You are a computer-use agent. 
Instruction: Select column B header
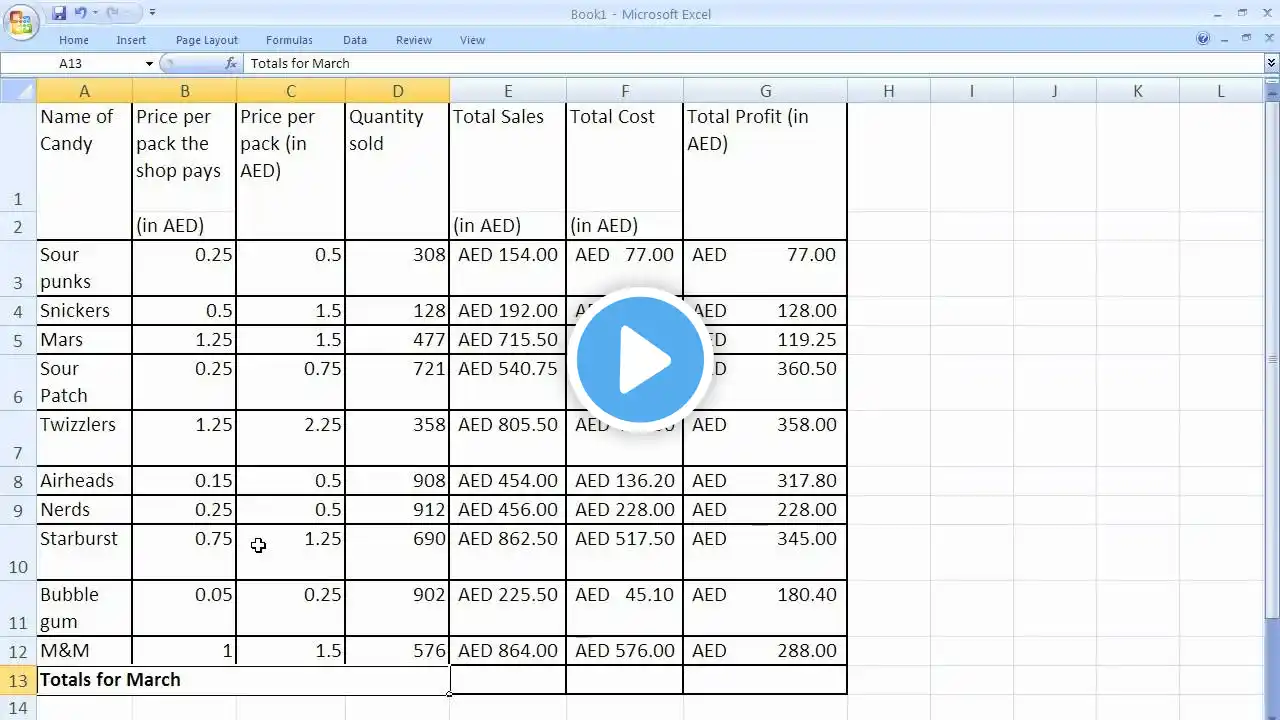tap(184, 91)
